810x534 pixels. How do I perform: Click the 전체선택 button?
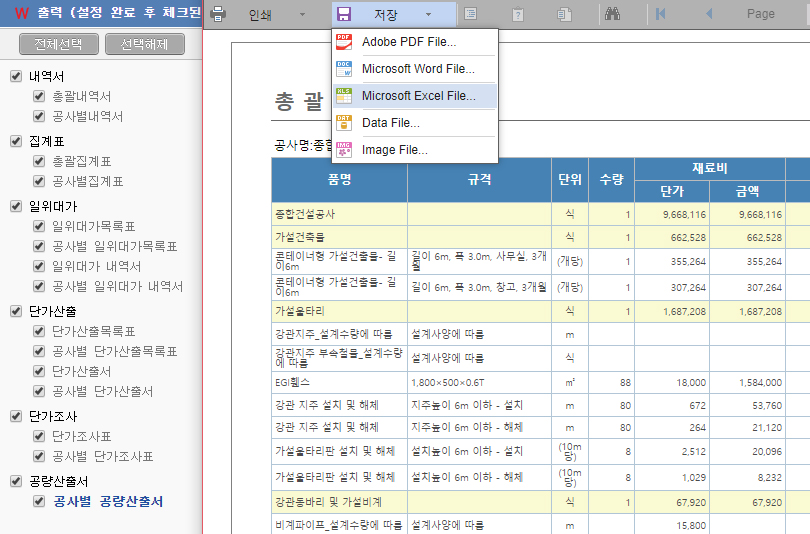pyautogui.click(x=59, y=44)
